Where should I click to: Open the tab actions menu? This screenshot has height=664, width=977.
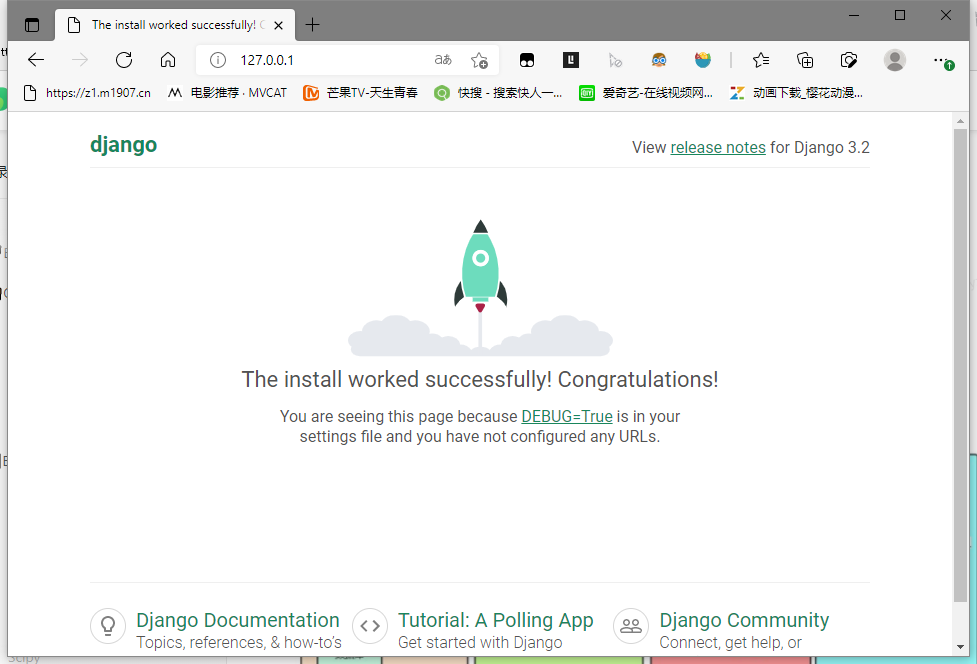click(32, 25)
